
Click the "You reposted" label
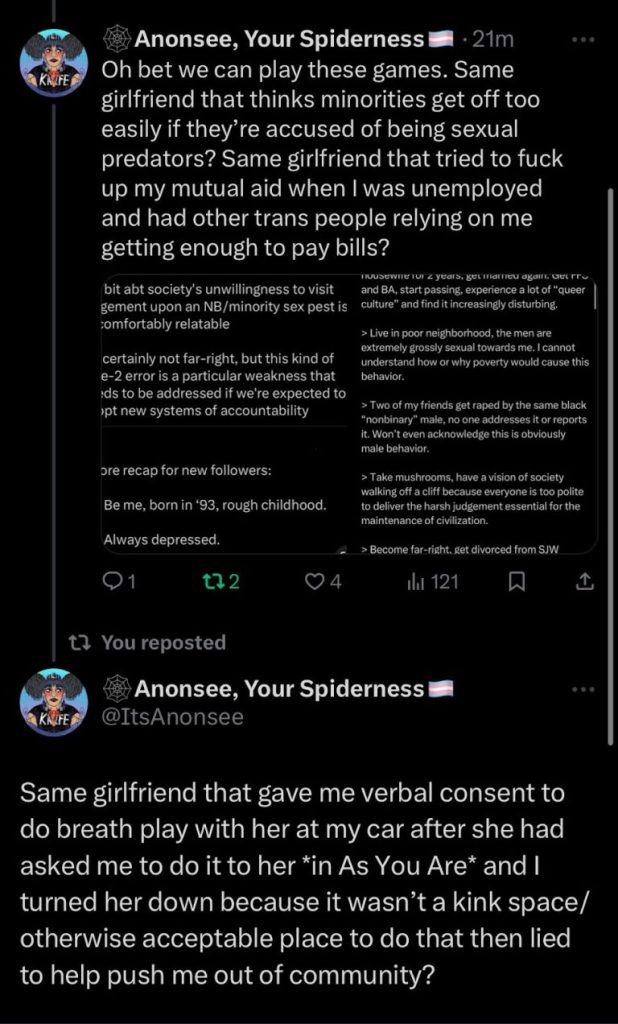(164, 642)
